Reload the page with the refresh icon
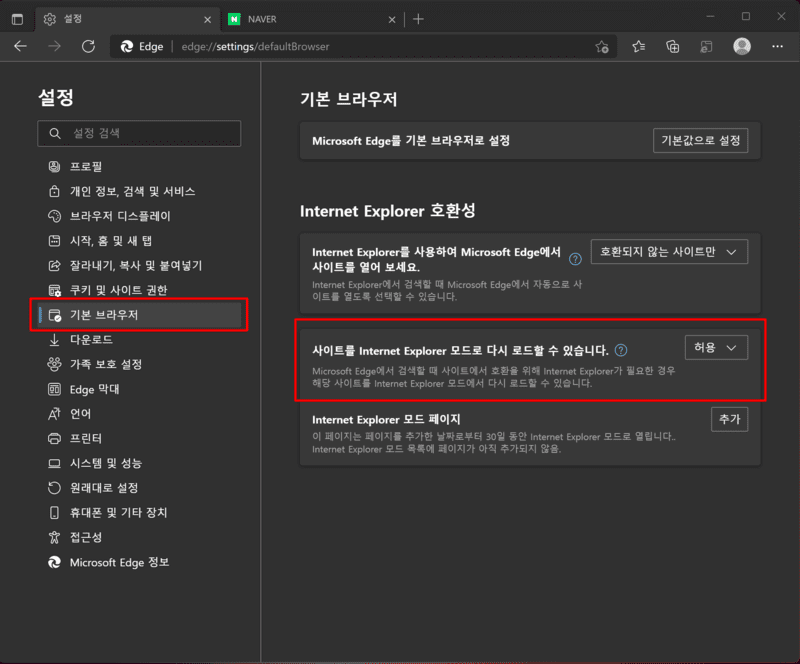800x664 pixels. click(88, 46)
